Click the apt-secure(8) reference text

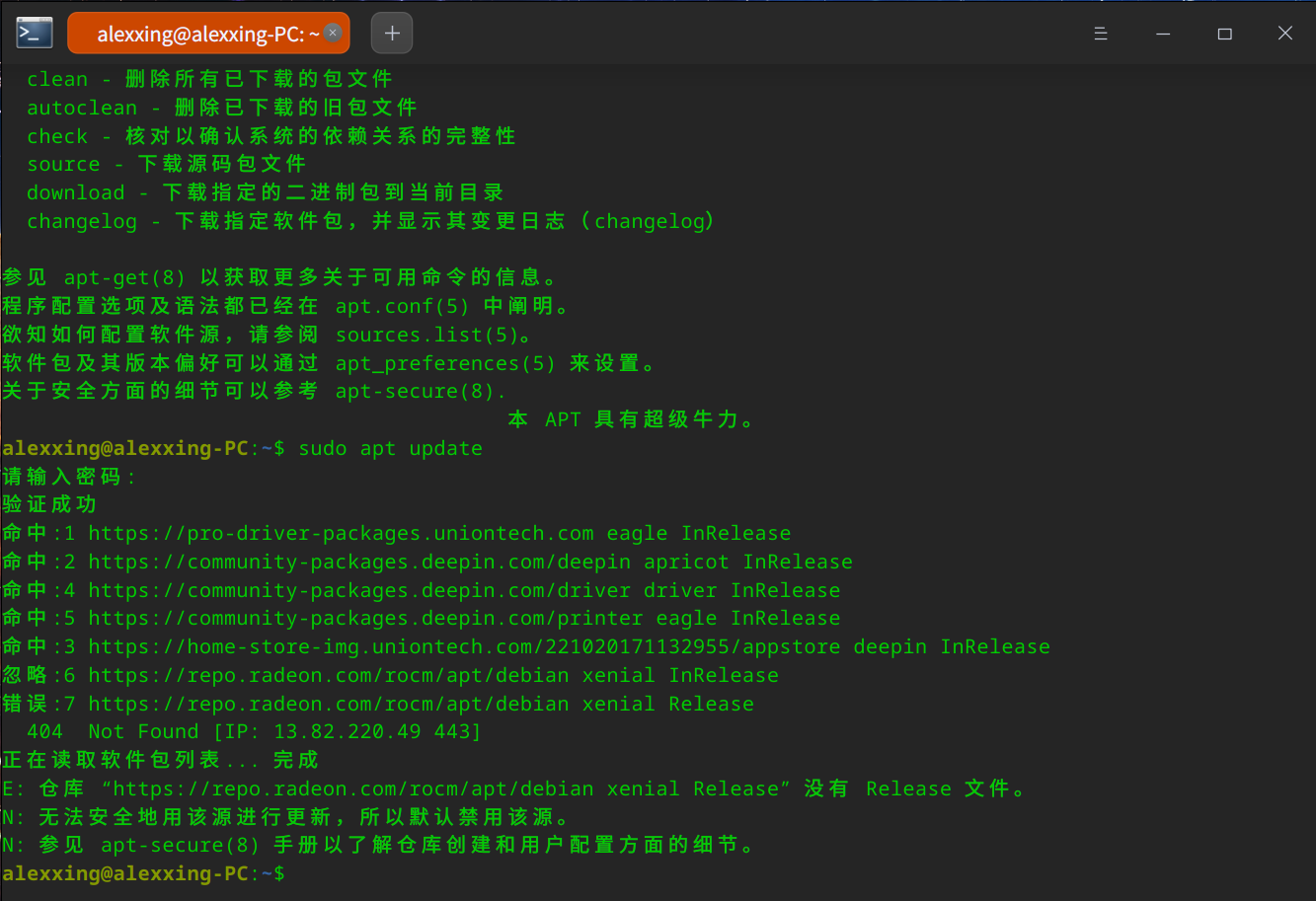[418, 391]
